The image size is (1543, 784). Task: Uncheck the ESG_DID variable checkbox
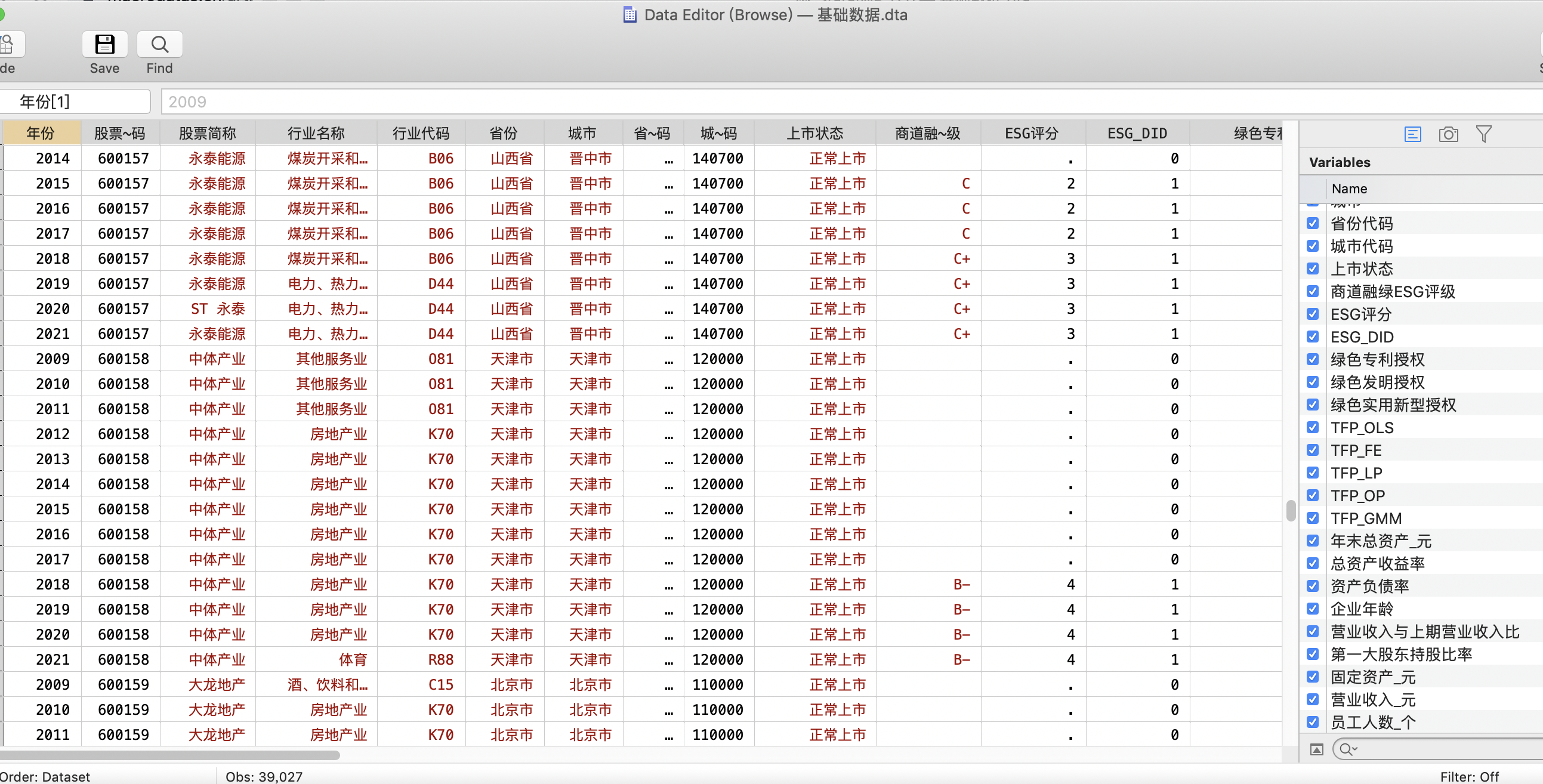click(x=1313, y=337)
